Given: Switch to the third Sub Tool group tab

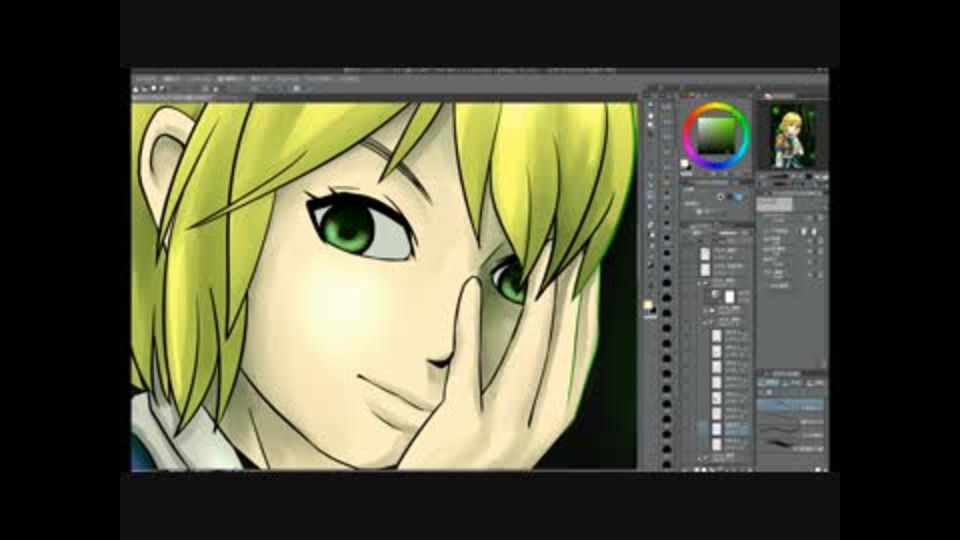Looking at the screenshot, I should point(816,383).
